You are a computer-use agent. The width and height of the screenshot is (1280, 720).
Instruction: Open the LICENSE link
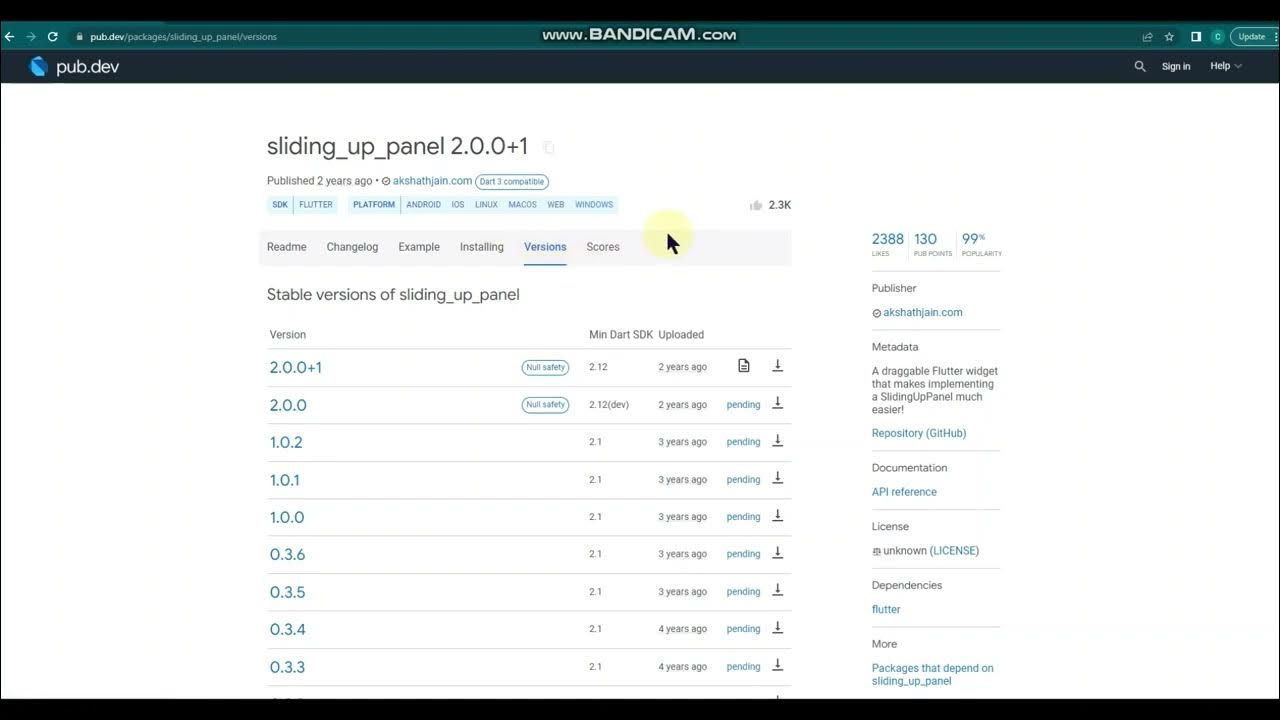(x=954, y=551)
